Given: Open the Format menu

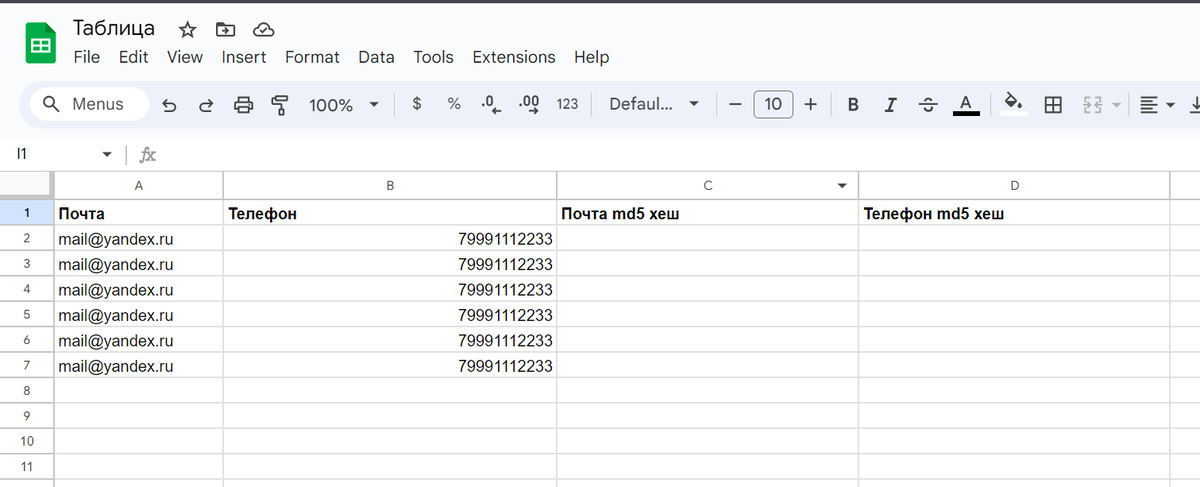Looking at the screenshot, I should 312,57.
